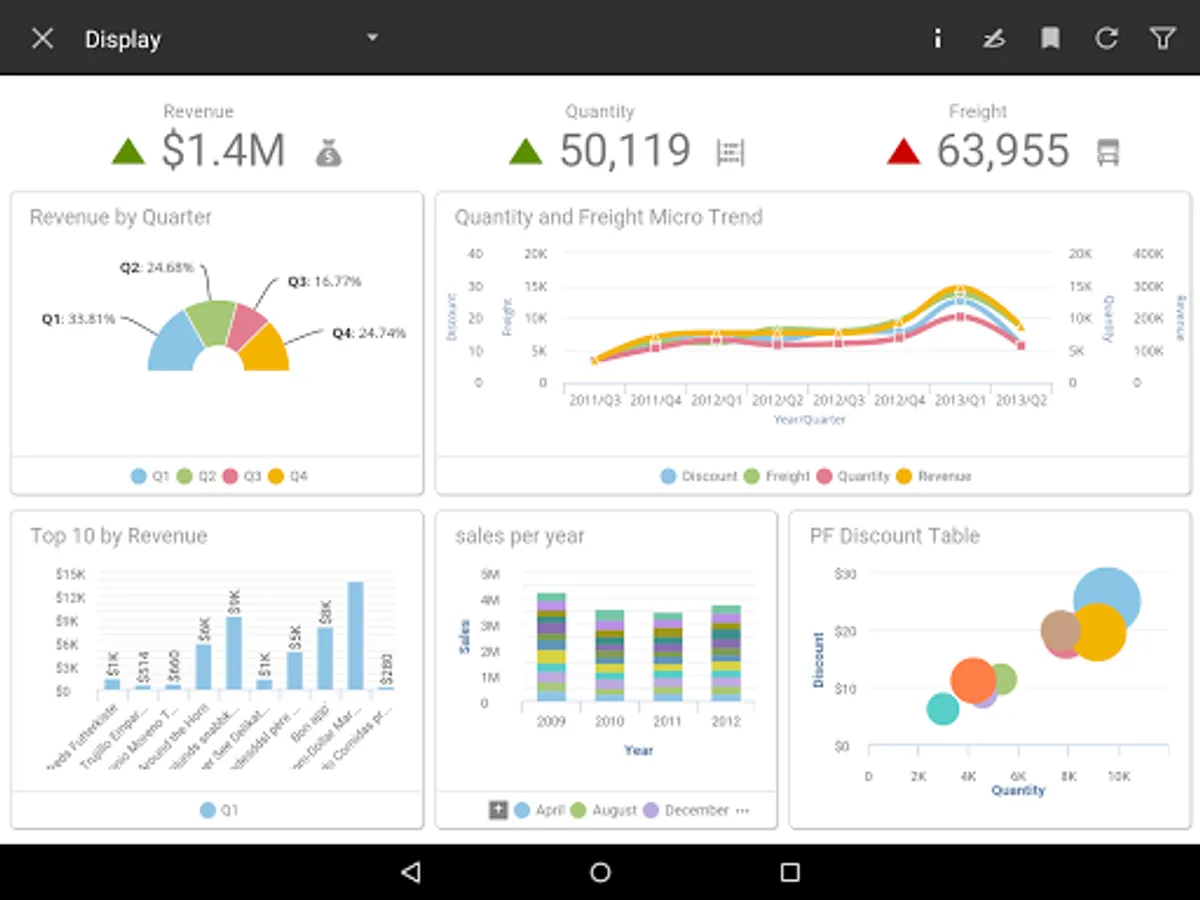This screenshot has width=1200, height=900.
Task: Tap the green up arrow next to $1.4M
Action: [x=129, y=151]
